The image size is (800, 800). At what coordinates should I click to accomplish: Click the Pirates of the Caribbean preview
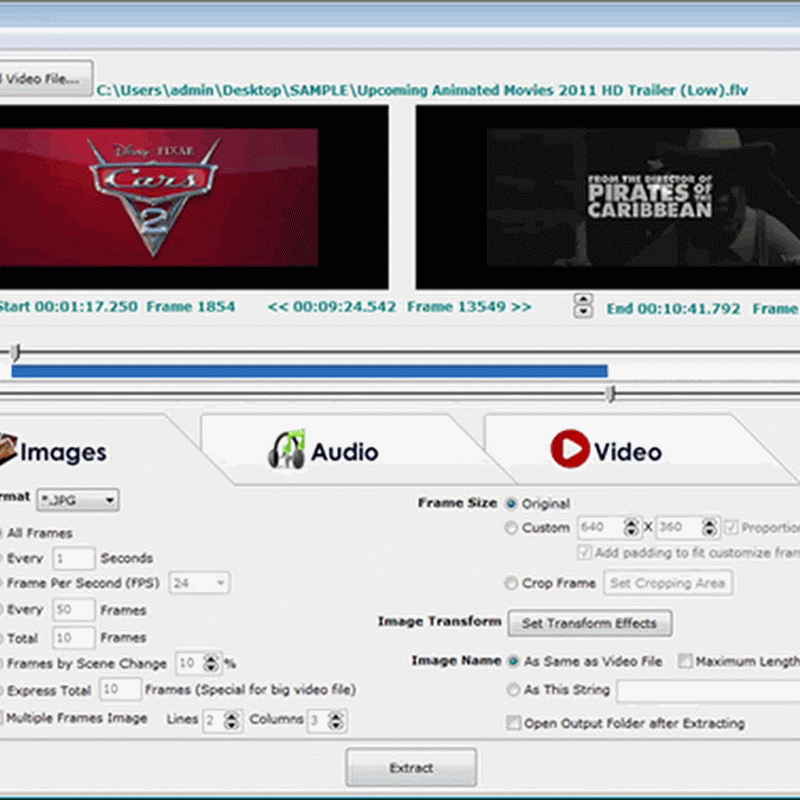click(608, 197)
